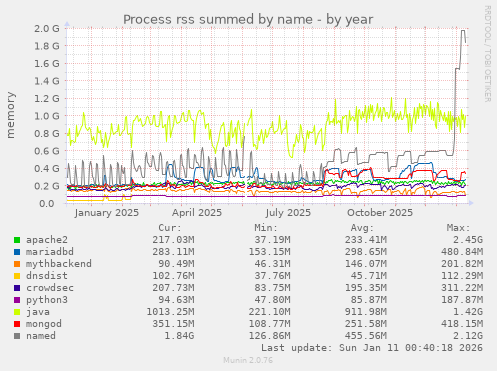497x371 pixels.
Task: Click the 'memory' vertical axis title
Action: [10, 115]
